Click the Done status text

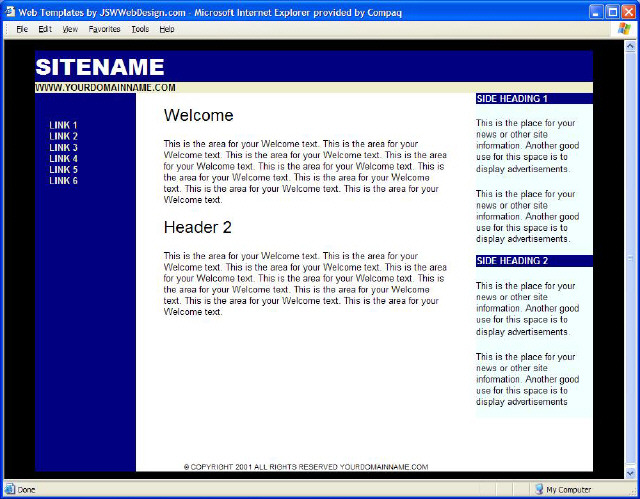pyautogui.click(x=27, y=489)
